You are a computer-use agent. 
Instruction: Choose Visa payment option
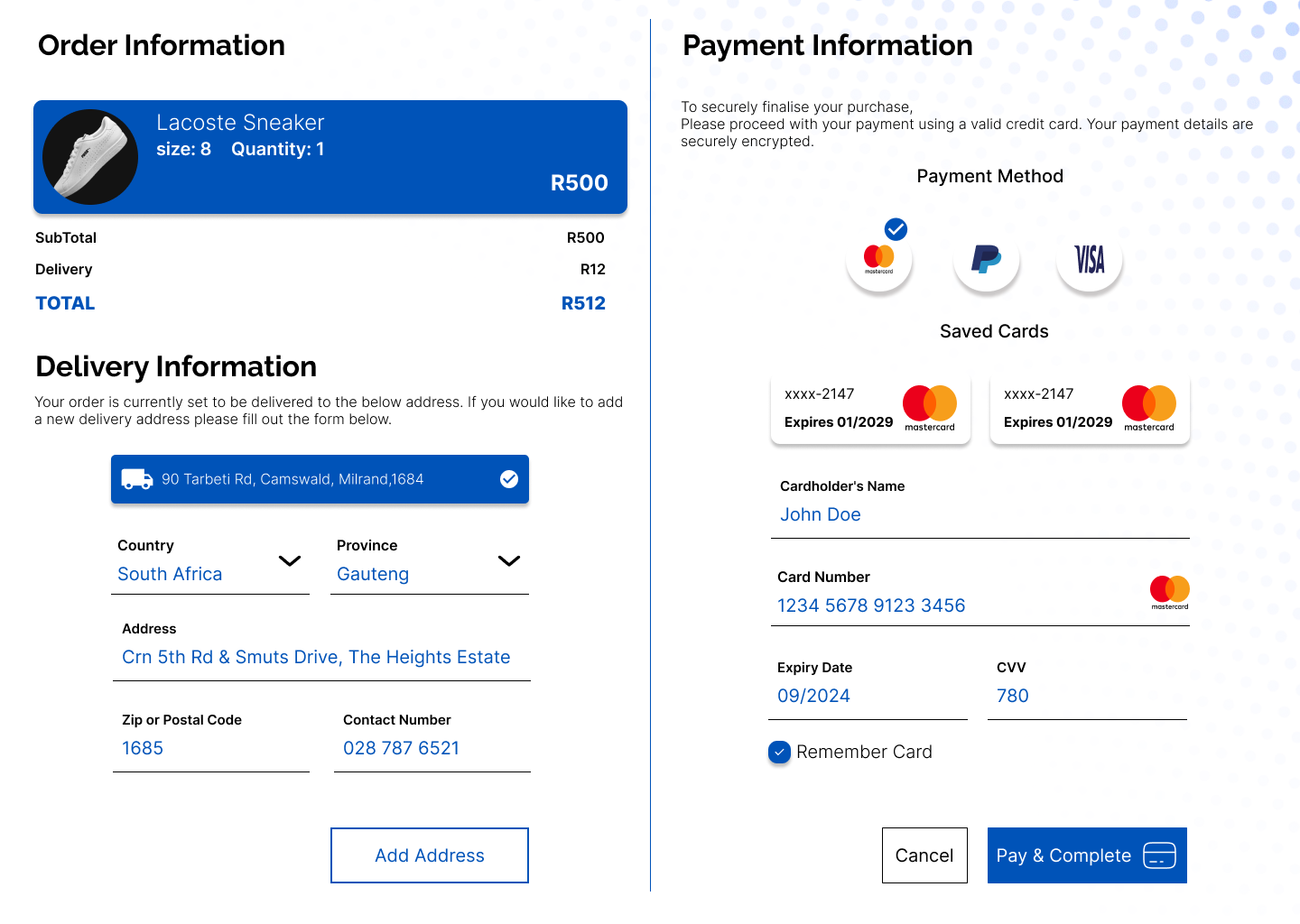1089,261
